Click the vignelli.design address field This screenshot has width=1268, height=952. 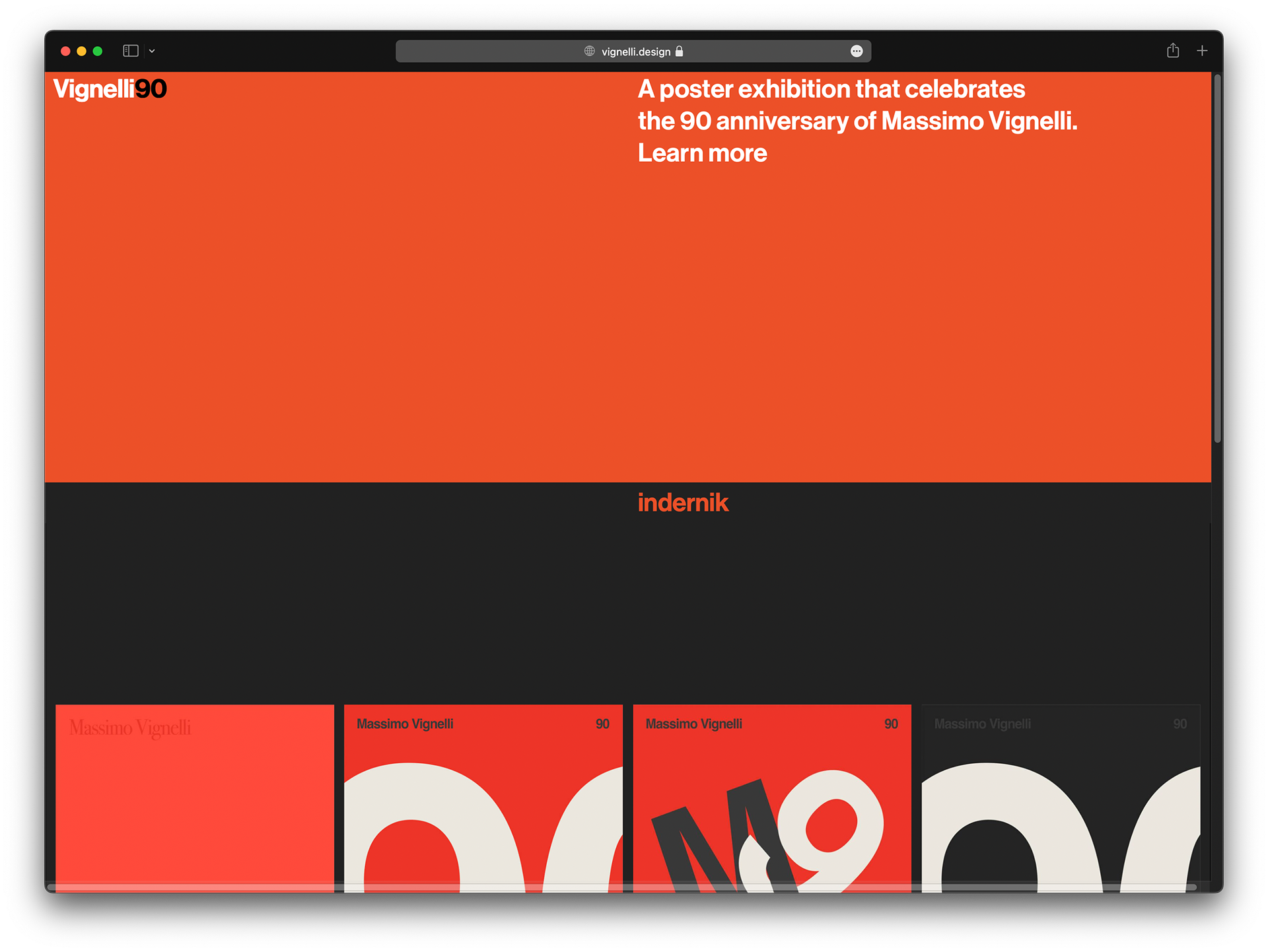635,51
